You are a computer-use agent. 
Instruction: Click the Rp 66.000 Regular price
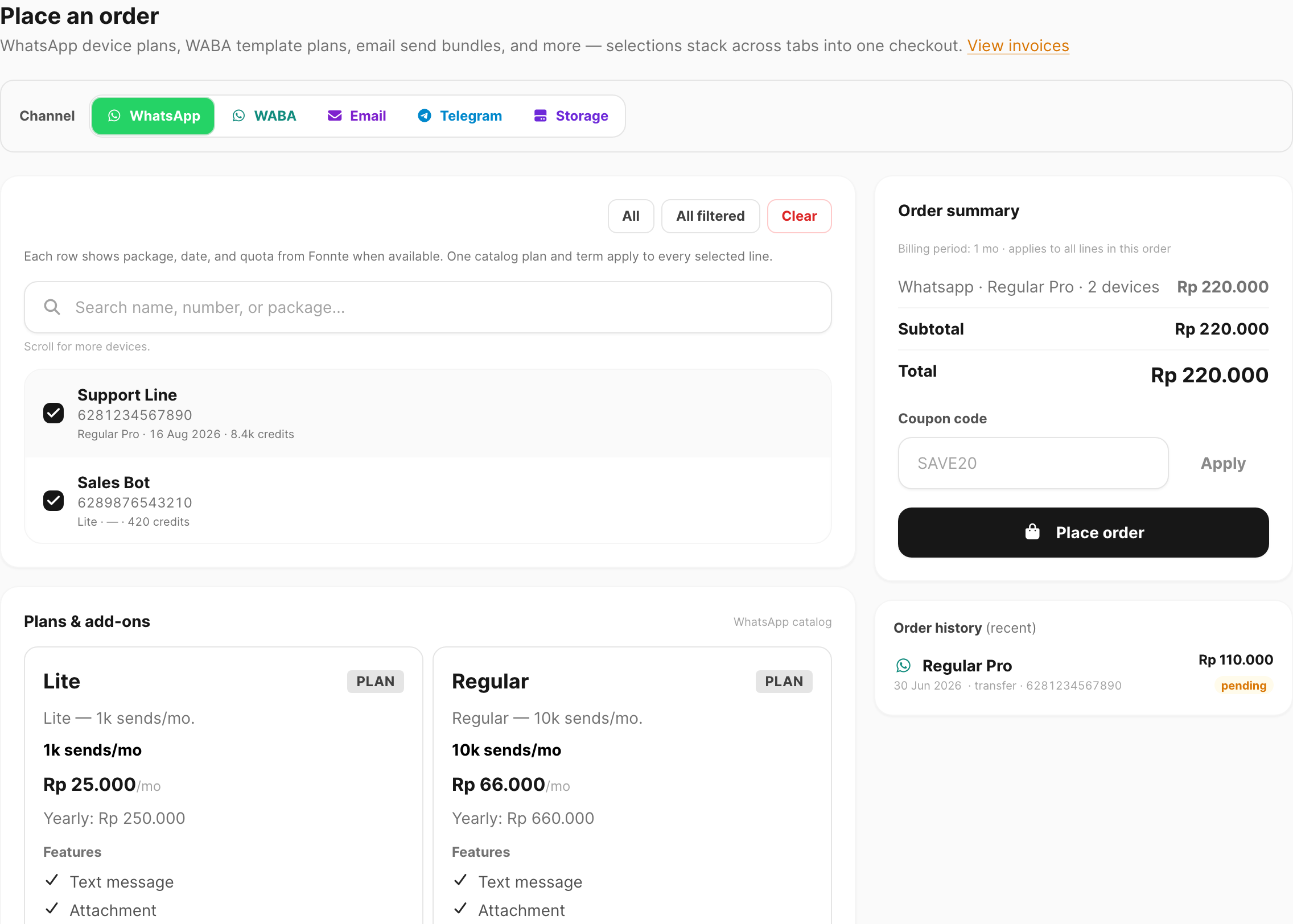click(499, 785)
